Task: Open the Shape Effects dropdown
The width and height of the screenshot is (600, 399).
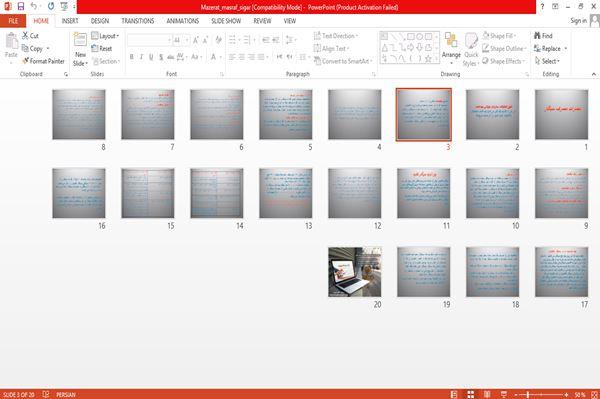Action: 504,61
